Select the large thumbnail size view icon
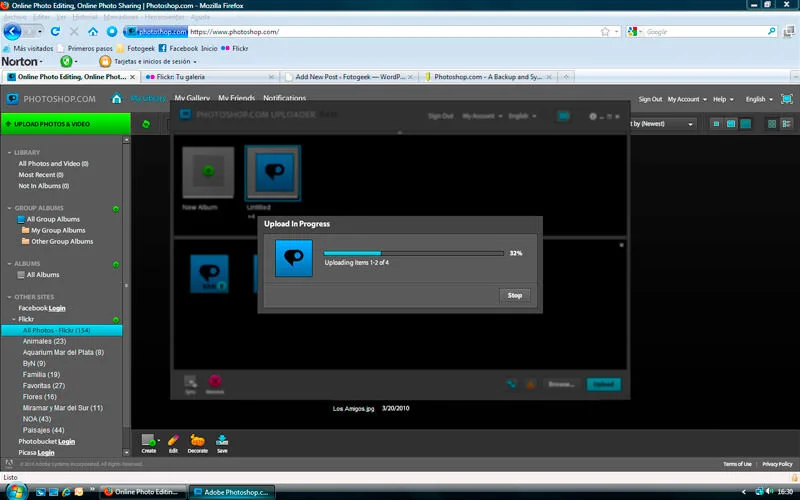The image size is (800, 500). pyautogui.click(x=745, y=124)
